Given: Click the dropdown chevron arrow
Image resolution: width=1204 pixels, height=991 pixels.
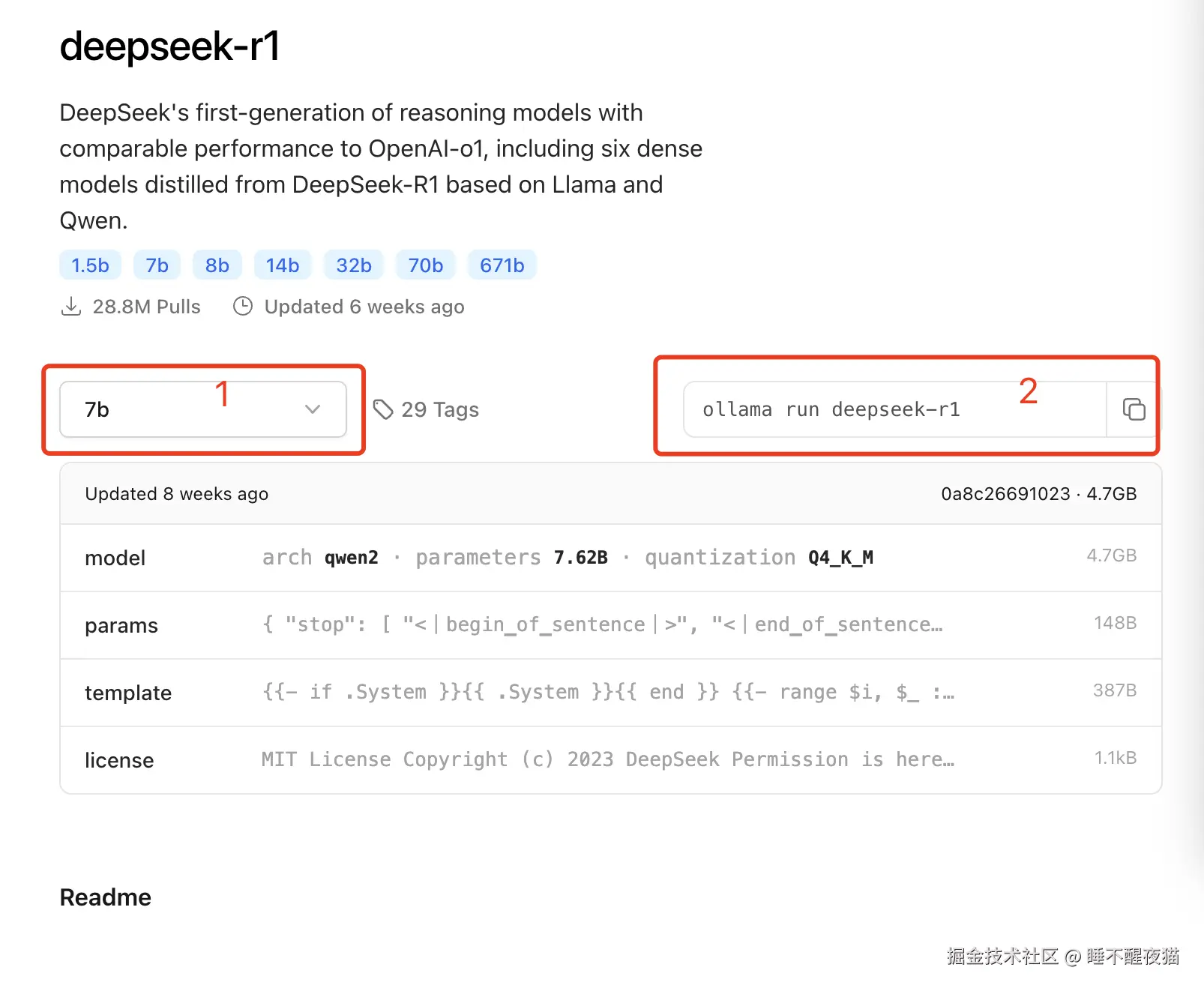Looking at the screenshot, I should click(x=313, y=409).
